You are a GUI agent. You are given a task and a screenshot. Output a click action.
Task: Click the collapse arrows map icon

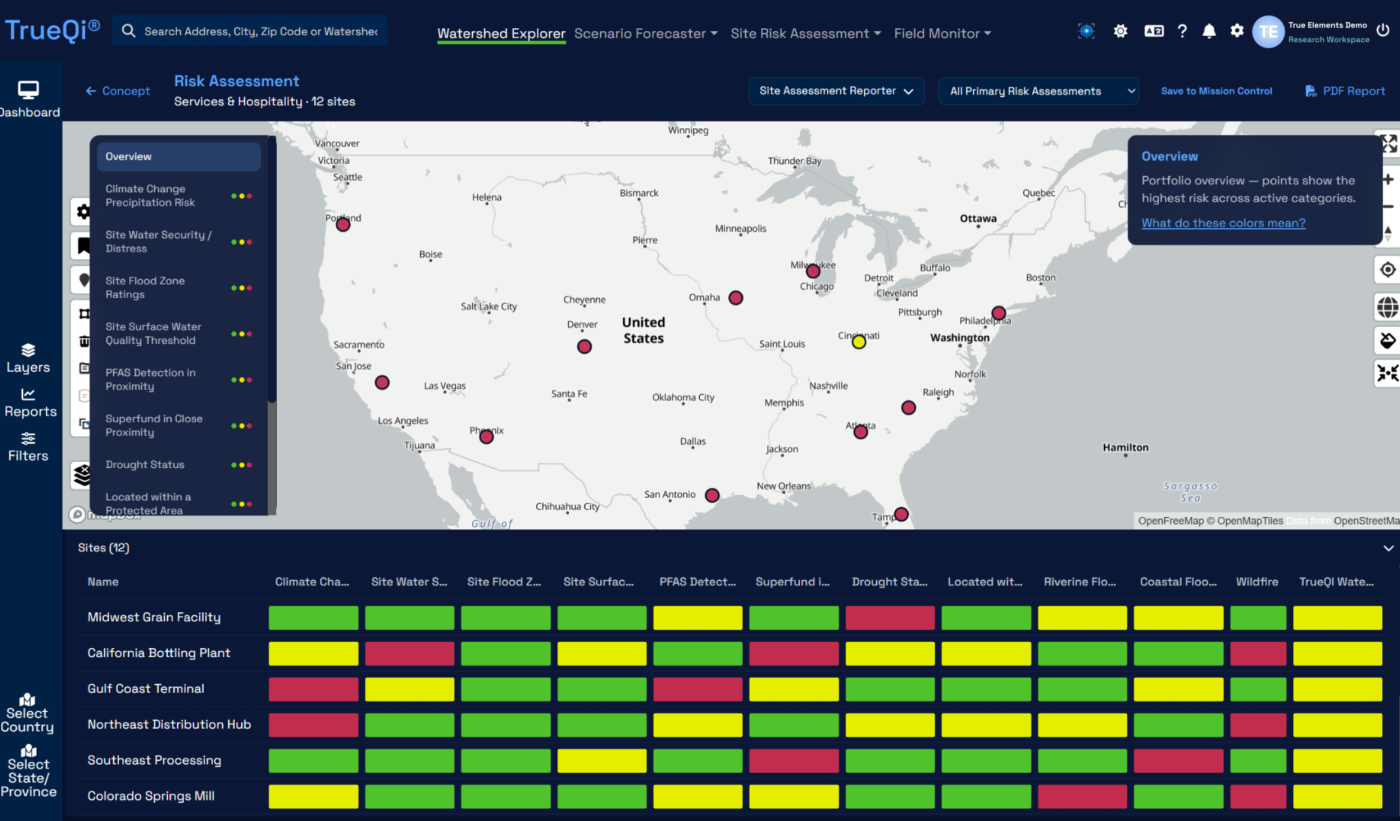1388,373
